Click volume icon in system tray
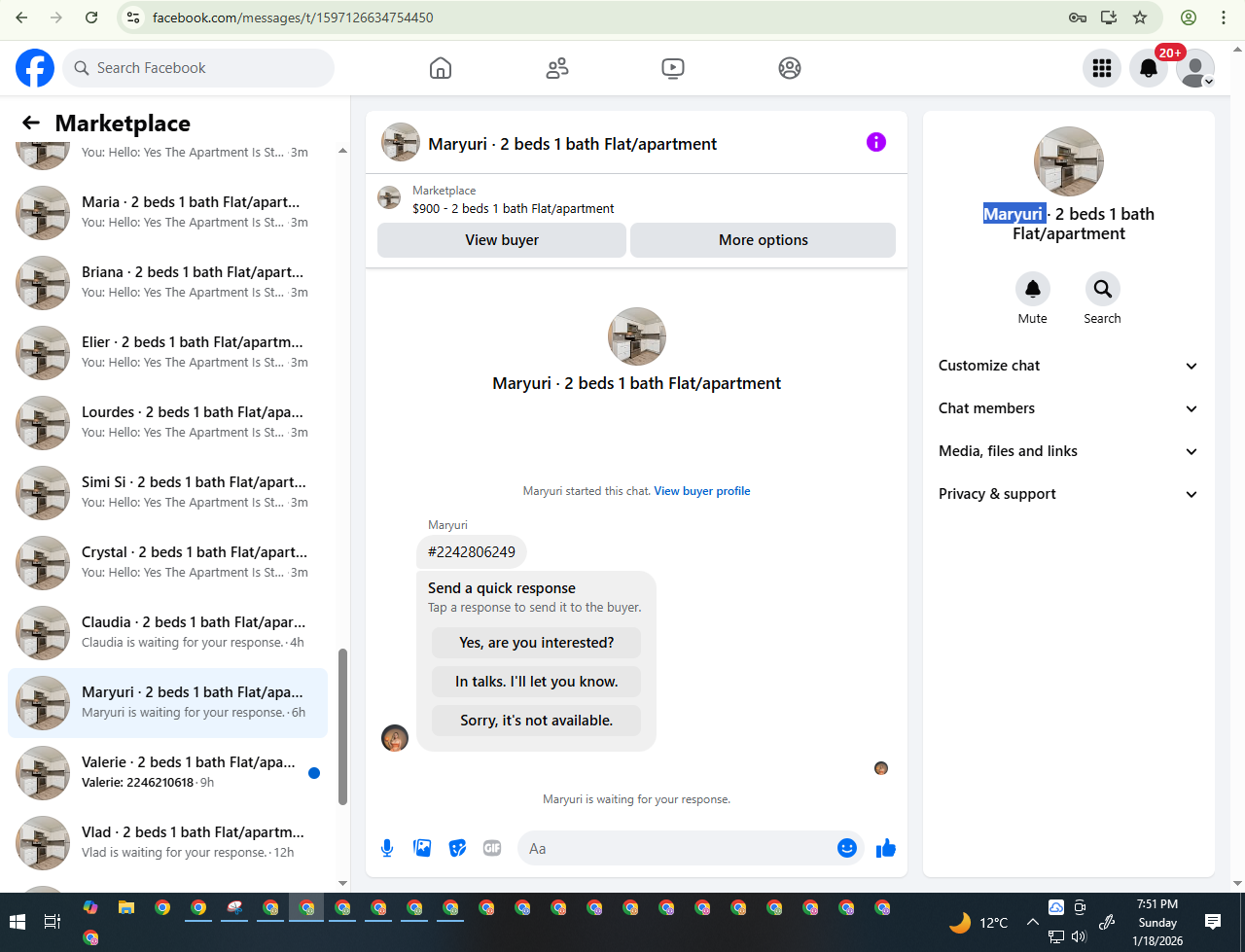This screenshot has height=952, width=1245. (1079, 937)
